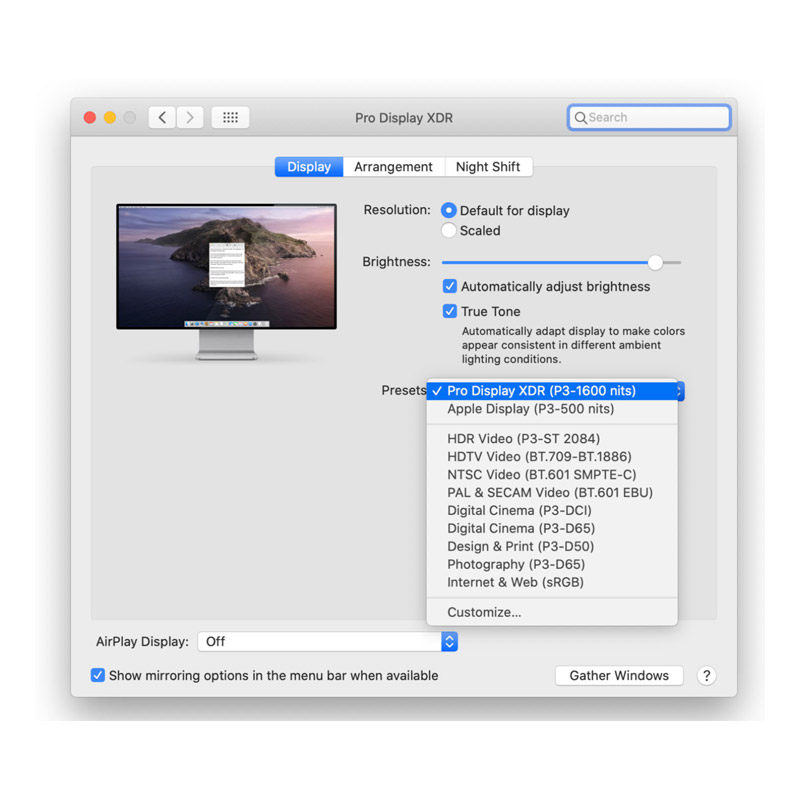
Task: Go back with the left chevron button
Action: pos(162,118)
